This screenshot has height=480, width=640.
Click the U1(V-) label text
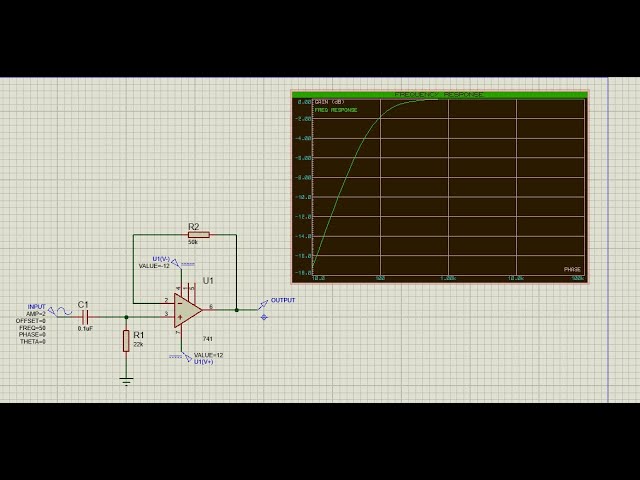[161, 259]
